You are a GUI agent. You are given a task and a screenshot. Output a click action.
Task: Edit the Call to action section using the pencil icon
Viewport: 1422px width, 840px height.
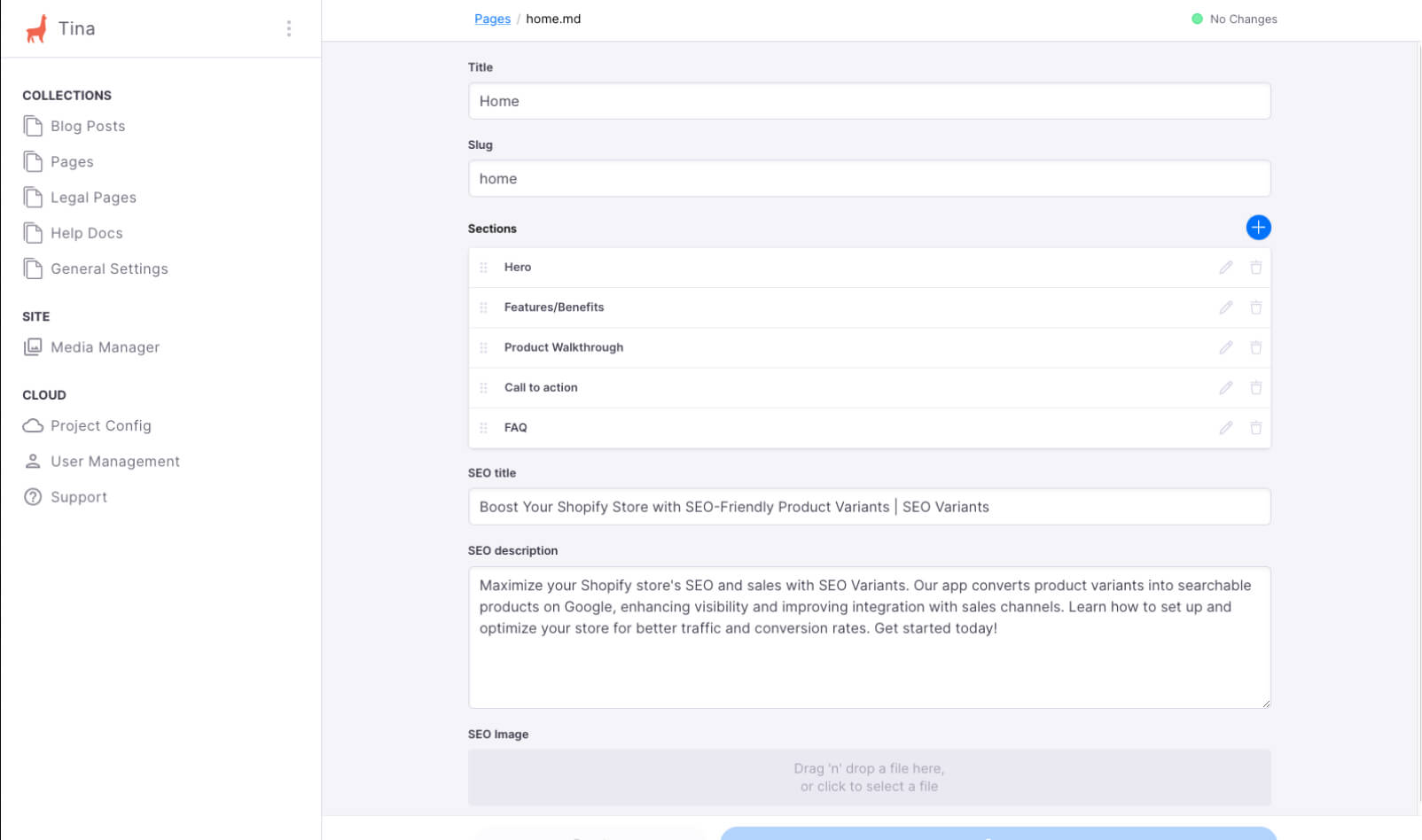click(1226, 388)
